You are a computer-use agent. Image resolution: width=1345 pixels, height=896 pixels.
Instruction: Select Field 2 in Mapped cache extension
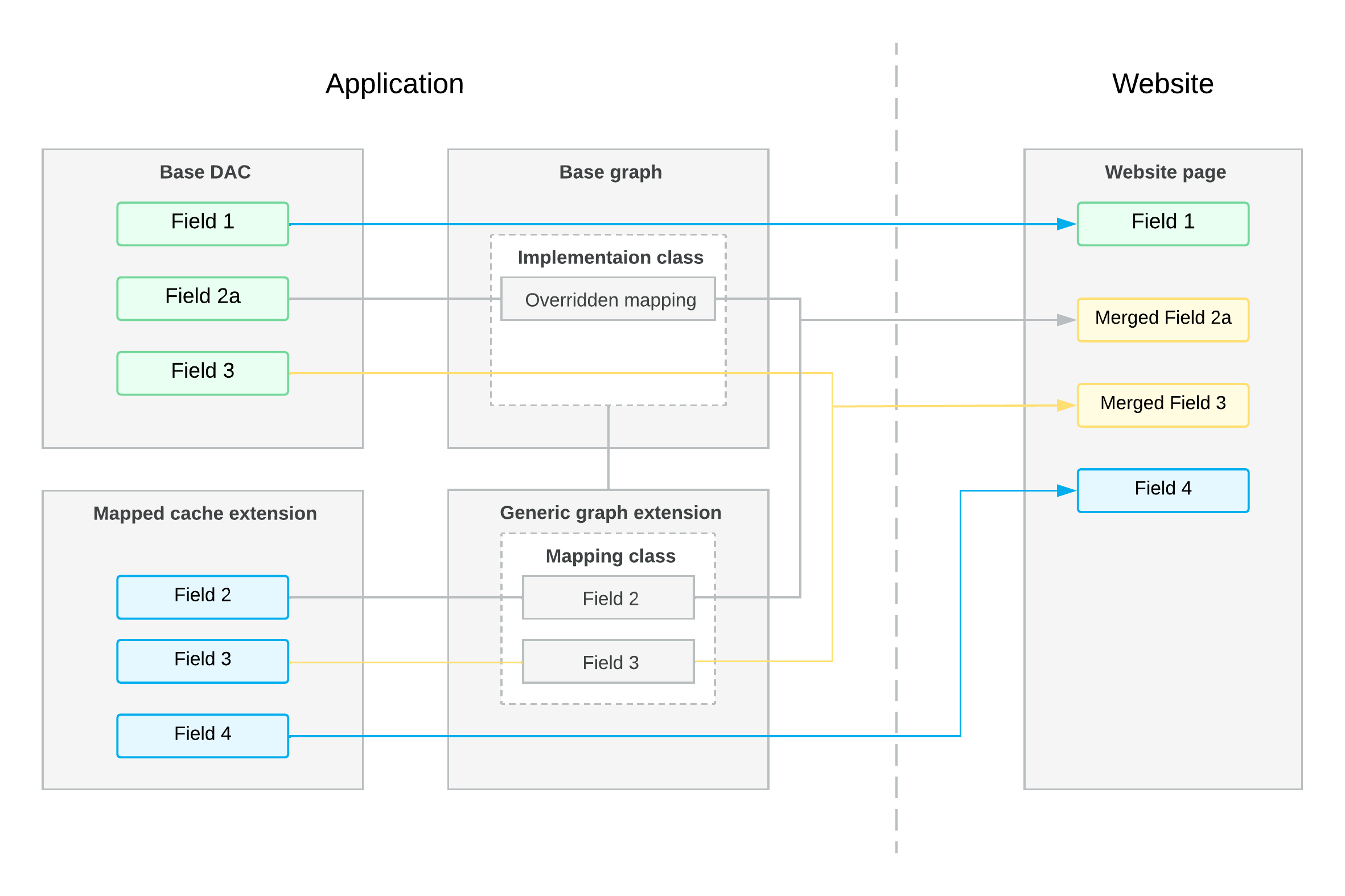tap(203, 597)
